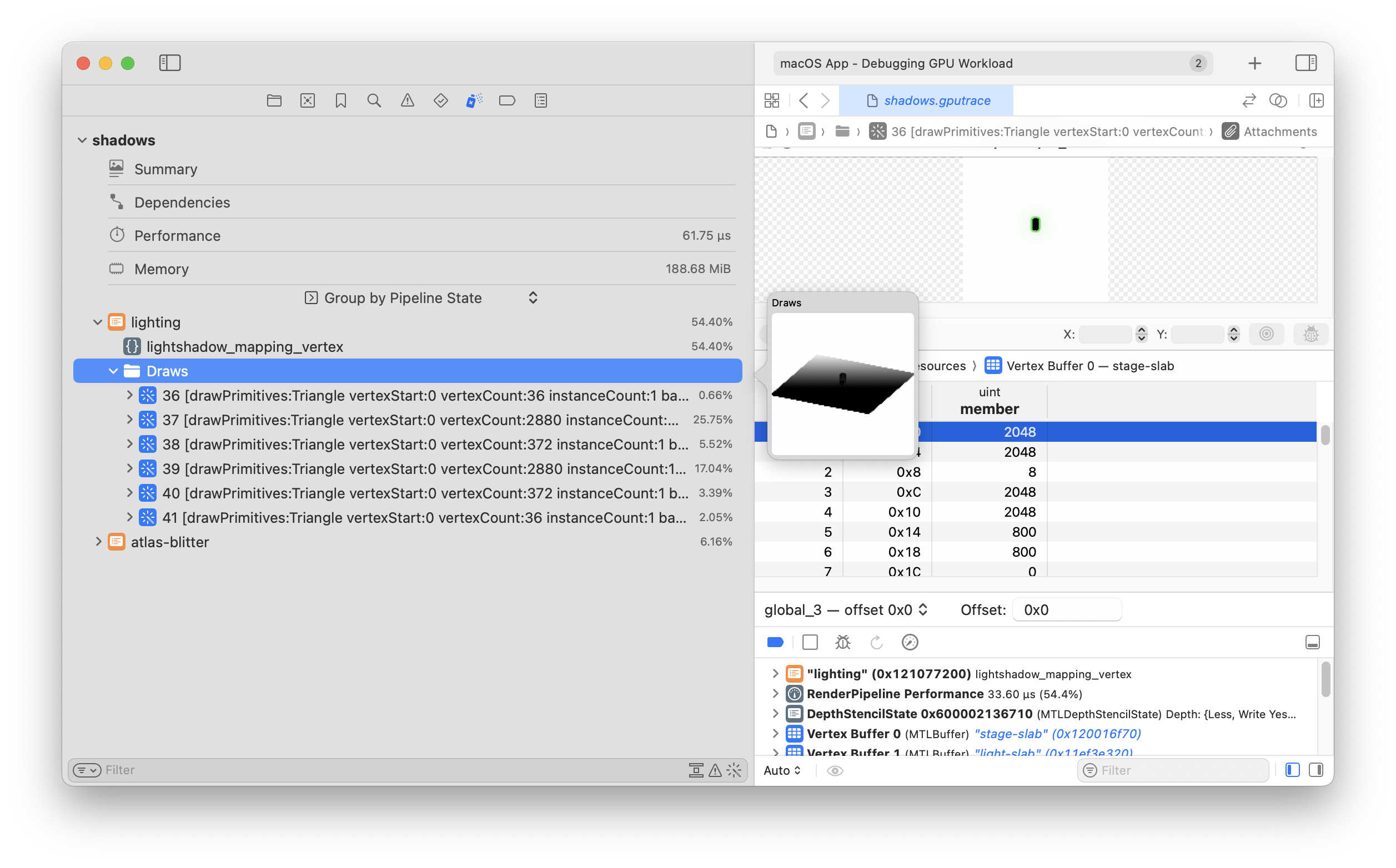Toggle the navigator sidebar button
1396x868 pixels.
pos(170,63)
